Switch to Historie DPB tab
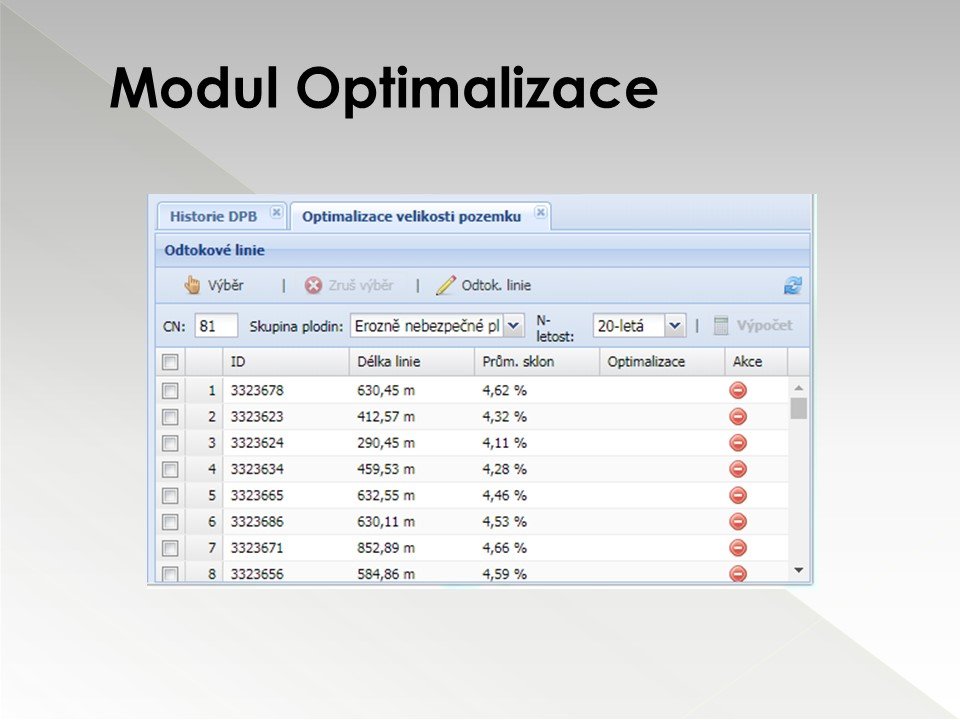 [x=211, y=216]
